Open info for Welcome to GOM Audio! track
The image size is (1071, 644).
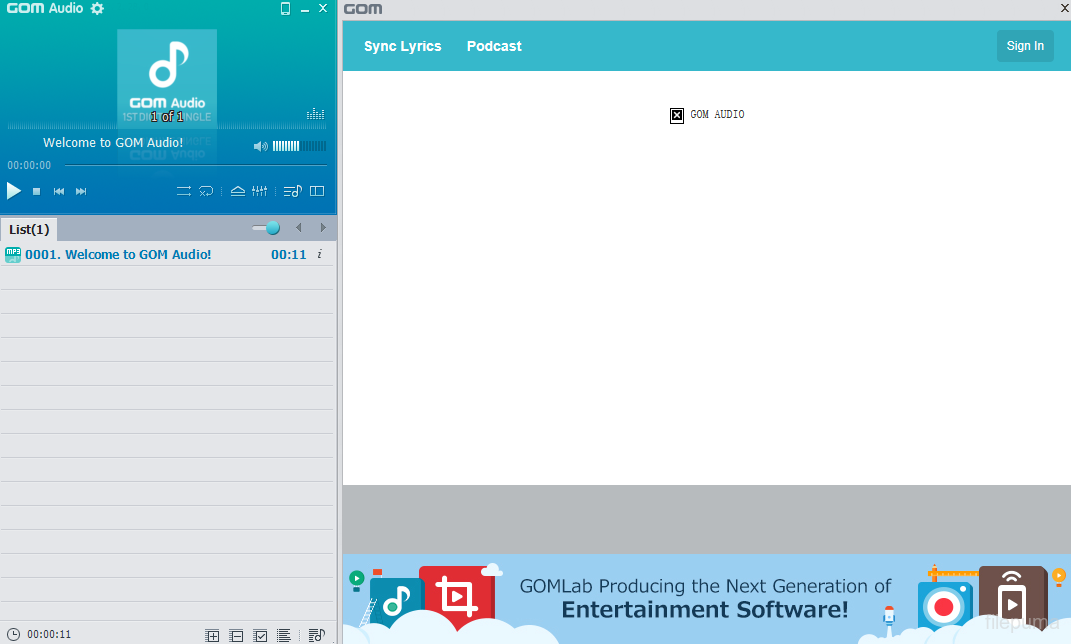pyautogui.click(x=320, y=254)
